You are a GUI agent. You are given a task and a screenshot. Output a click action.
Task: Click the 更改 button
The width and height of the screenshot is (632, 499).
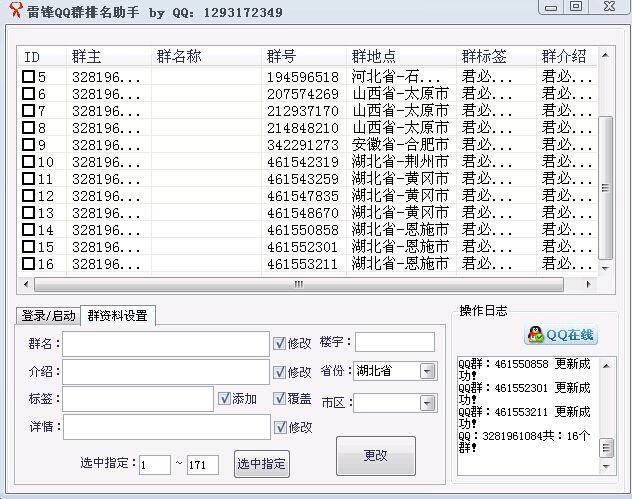pyautogui.click(x=376, y=456)
